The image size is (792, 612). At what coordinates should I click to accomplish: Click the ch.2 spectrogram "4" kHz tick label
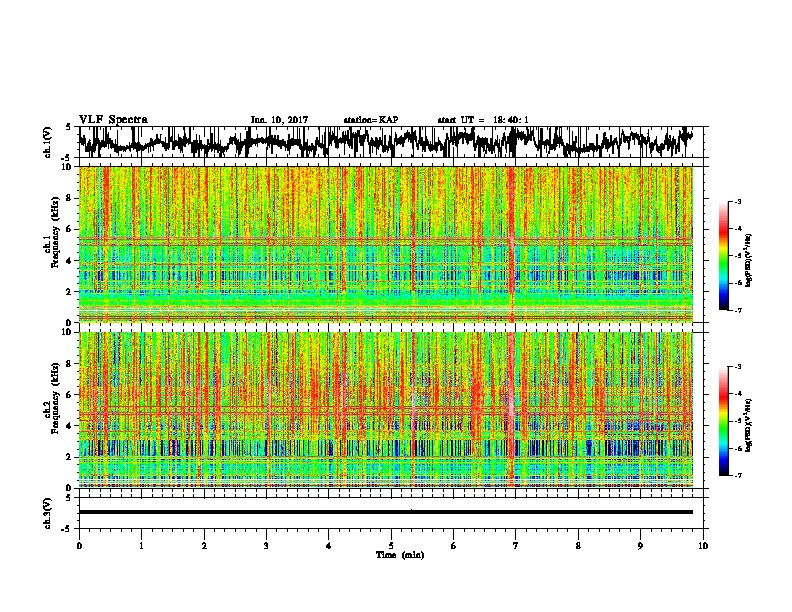(70, 426)
